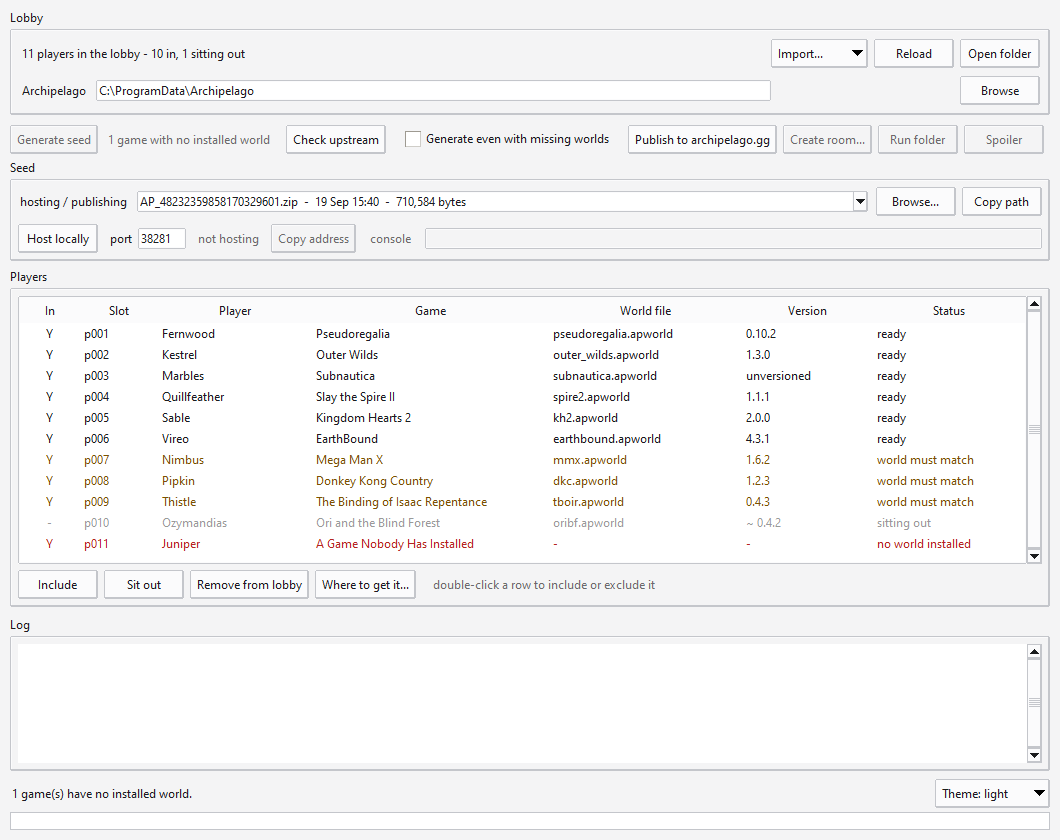Viewport: 1060px width, 840px height.
Task: Select the Thistle player row
Action: [522, 501]
